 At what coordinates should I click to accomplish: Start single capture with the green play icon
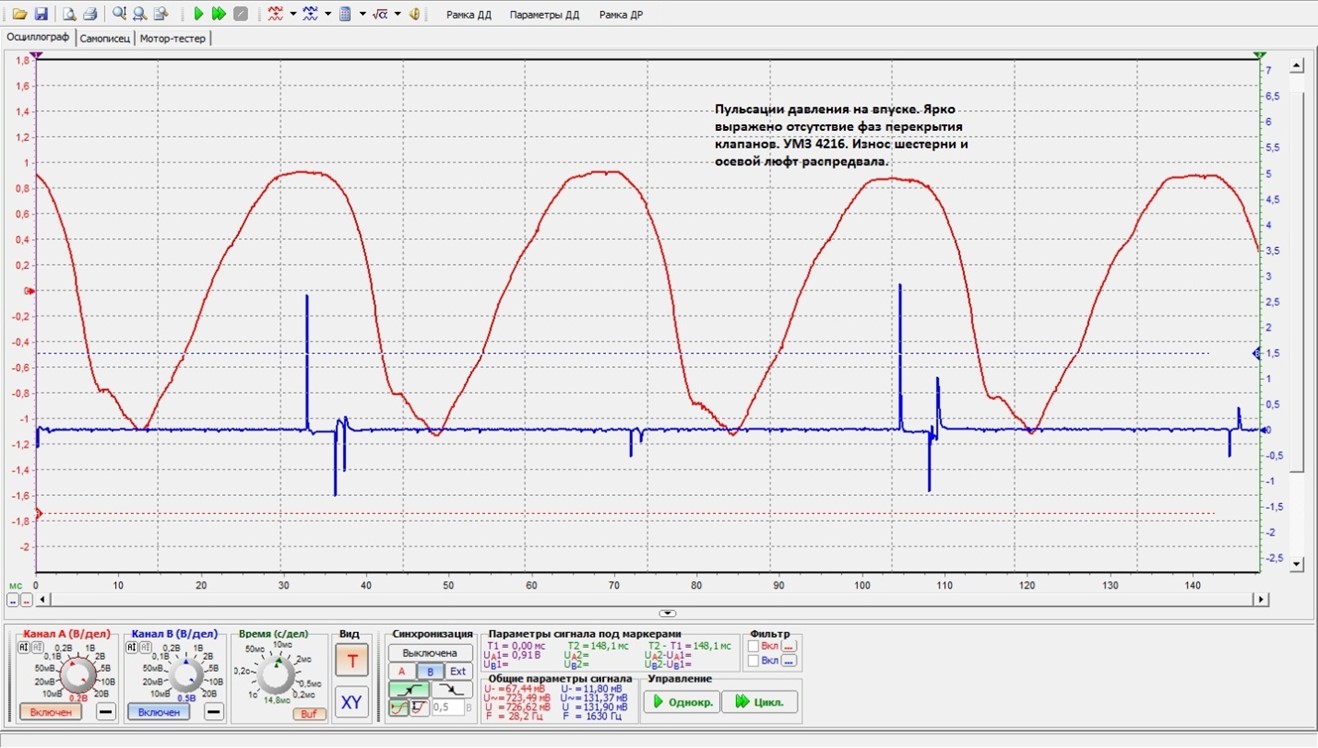pos(199,14)
